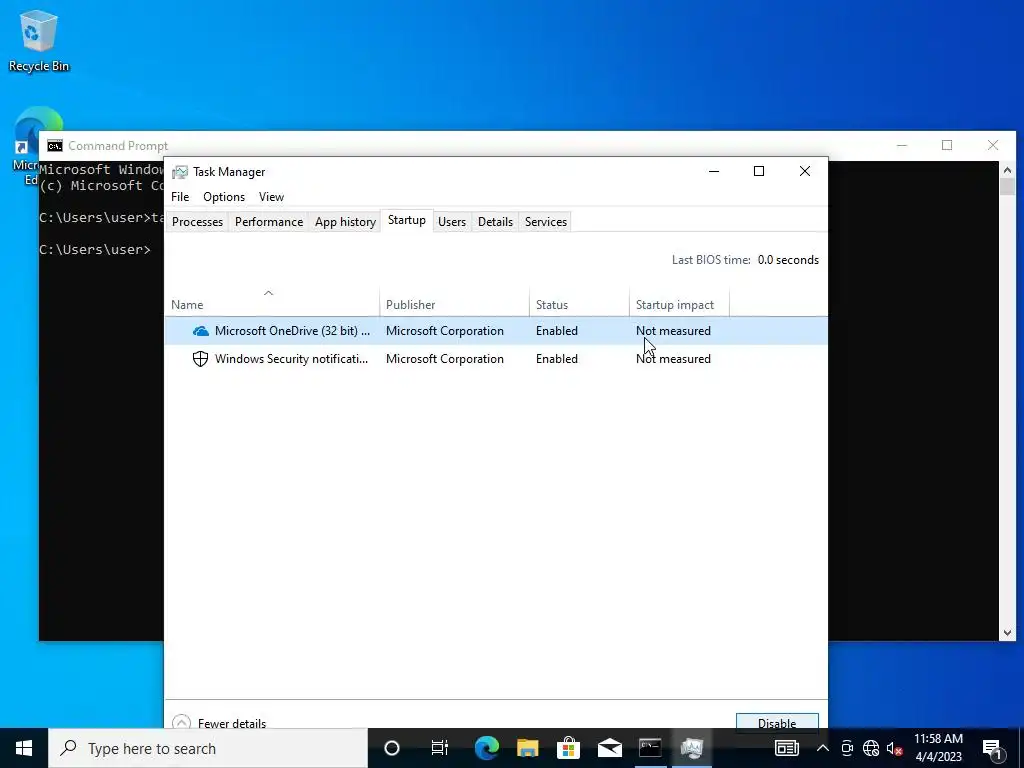This screenshot has height=768, width=1024.
Task: Select the Windows Security notification row name
Action: click(291, 359)
